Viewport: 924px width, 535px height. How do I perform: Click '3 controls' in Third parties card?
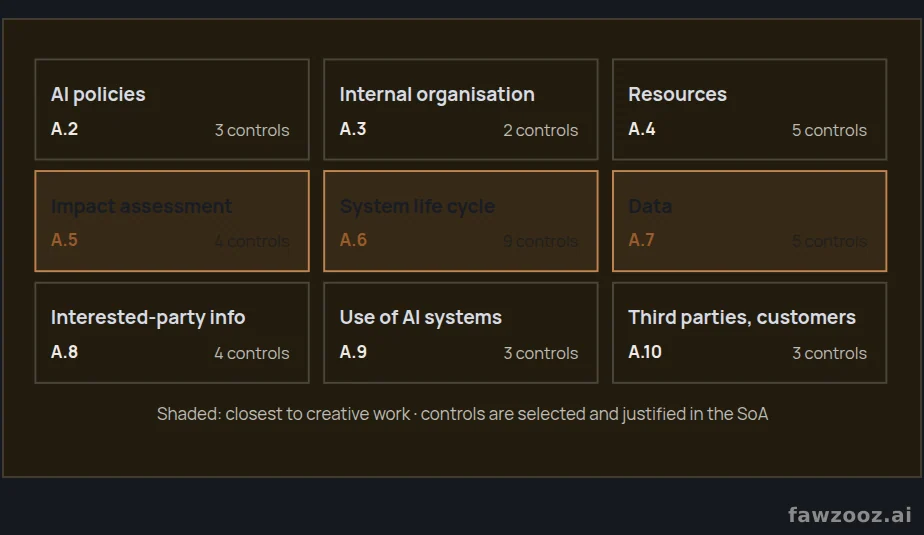click(829, 354)
